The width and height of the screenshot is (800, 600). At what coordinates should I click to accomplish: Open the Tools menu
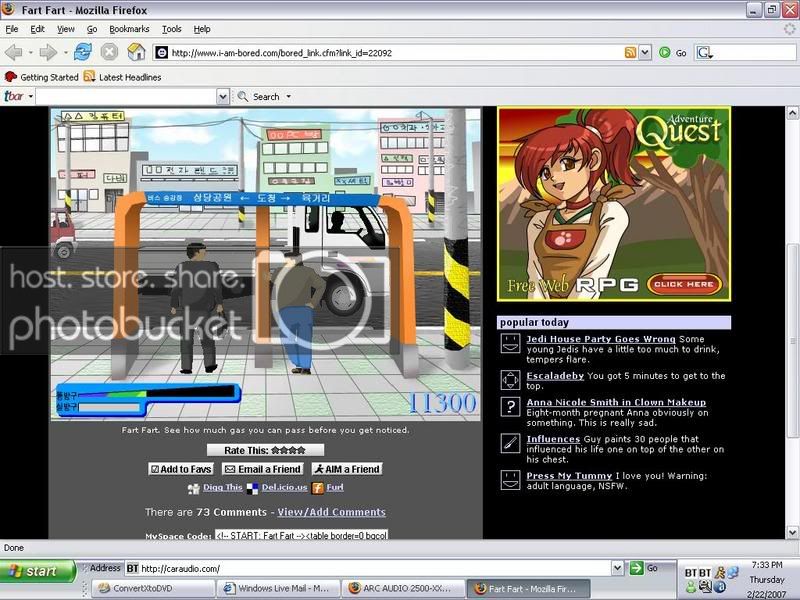171,29
